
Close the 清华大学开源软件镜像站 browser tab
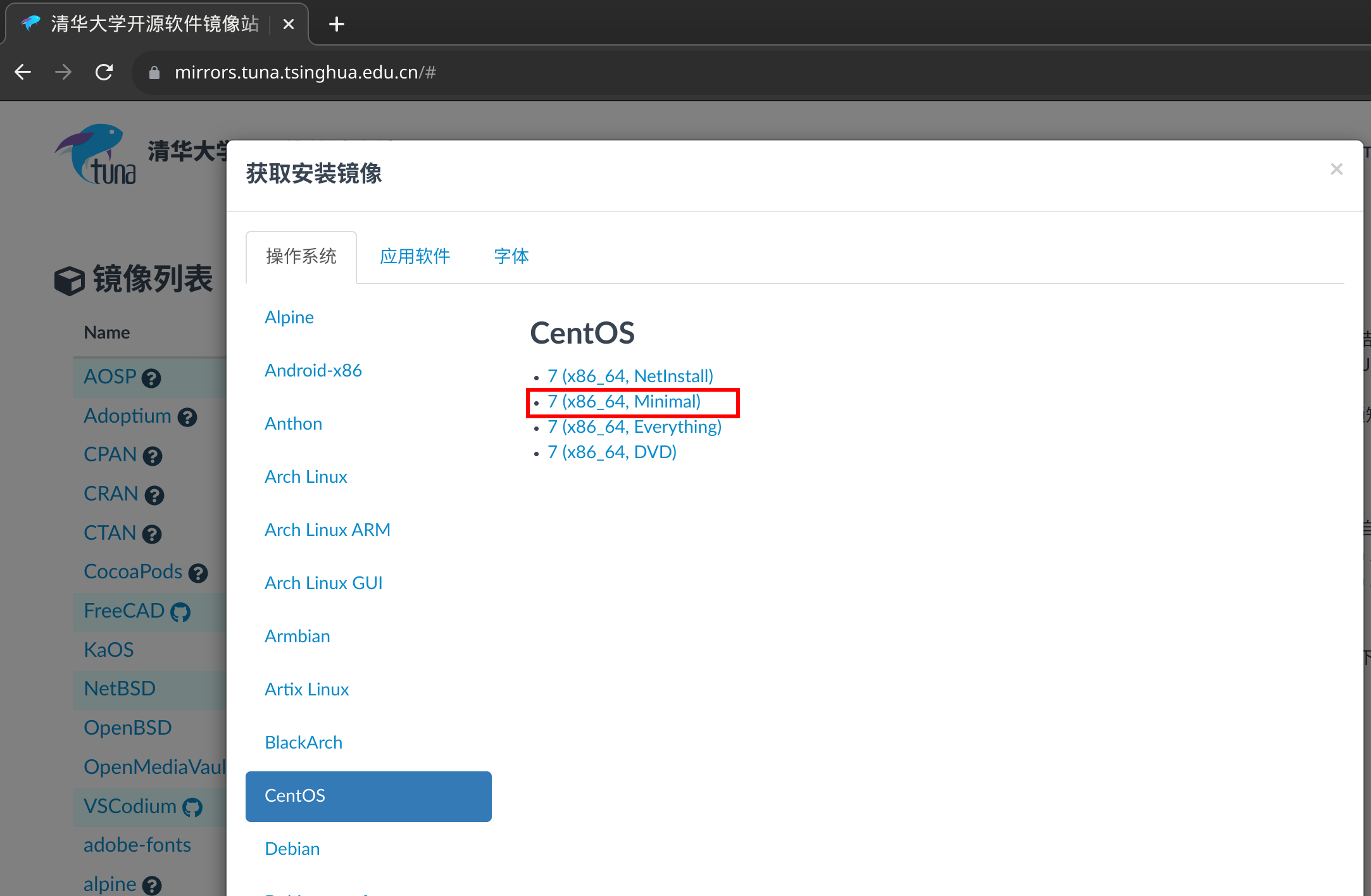[289, 24]
